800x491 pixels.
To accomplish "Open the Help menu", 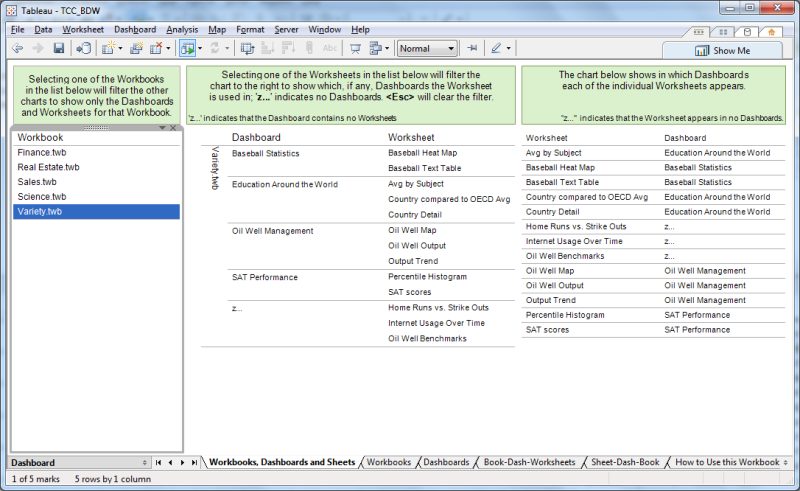I will pyautogui.click(x=360, y=30).
